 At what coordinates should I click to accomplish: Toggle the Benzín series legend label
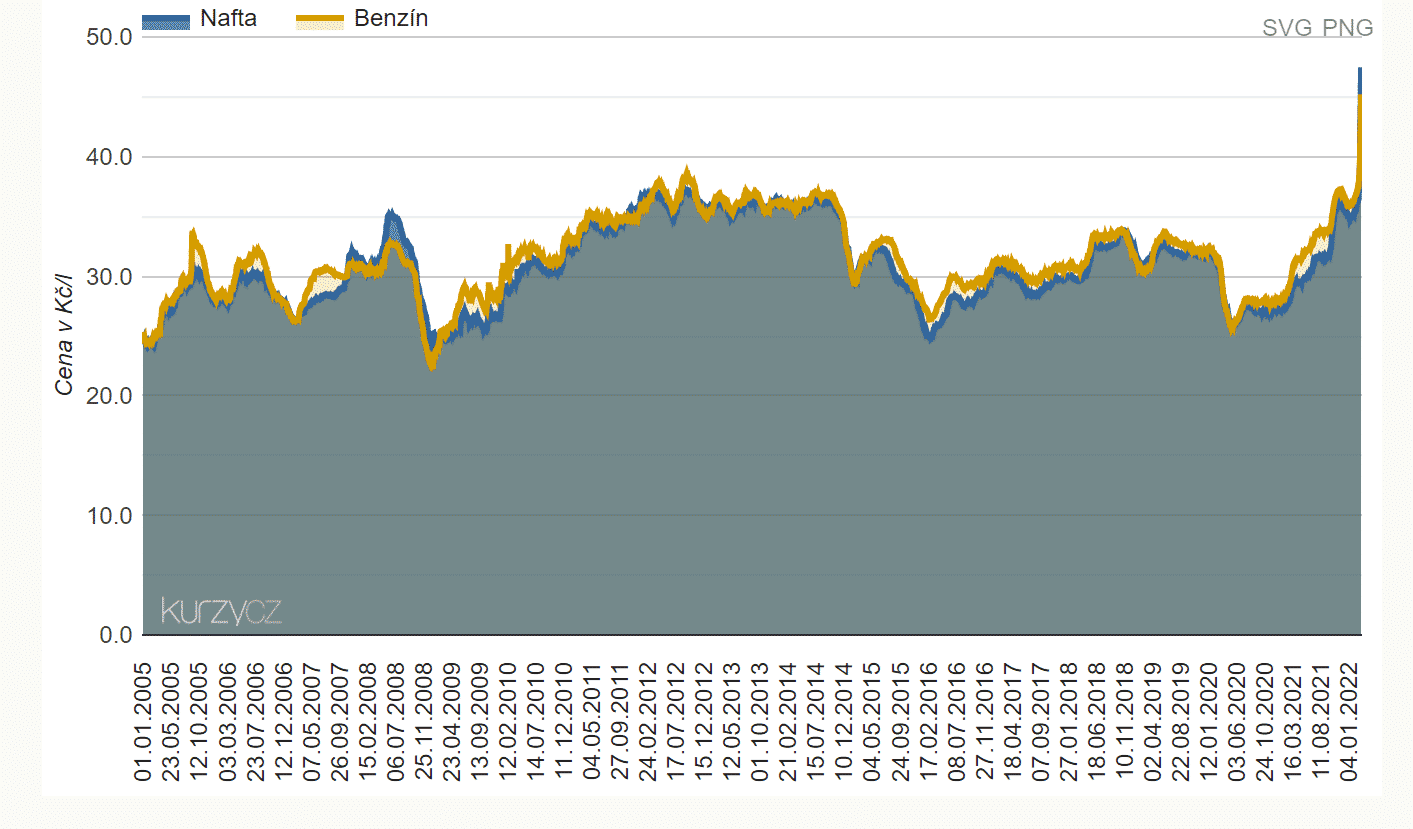pyautogui.click(x=391, y=19)
